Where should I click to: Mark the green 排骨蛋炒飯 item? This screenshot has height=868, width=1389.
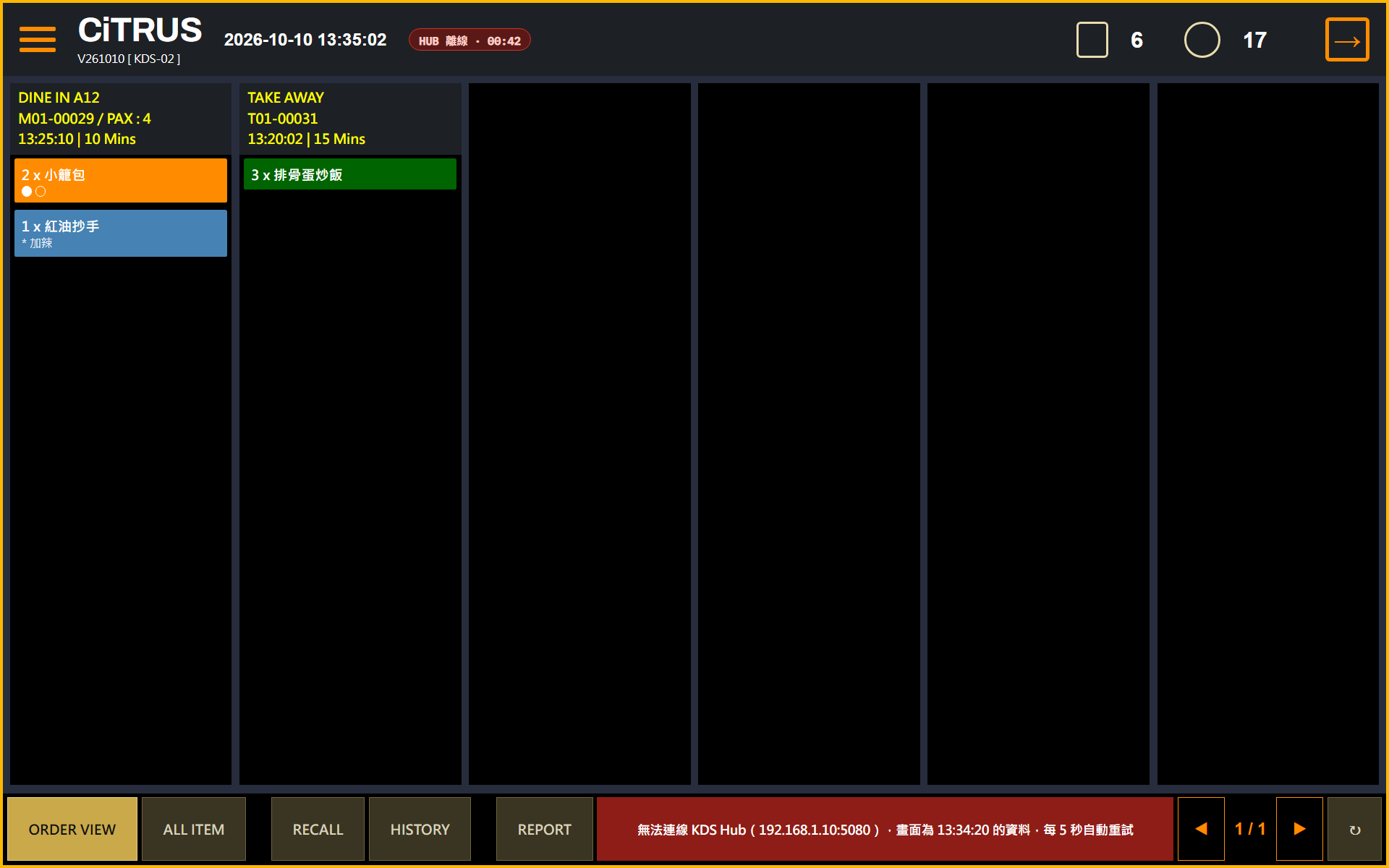[x=350, y=174]
